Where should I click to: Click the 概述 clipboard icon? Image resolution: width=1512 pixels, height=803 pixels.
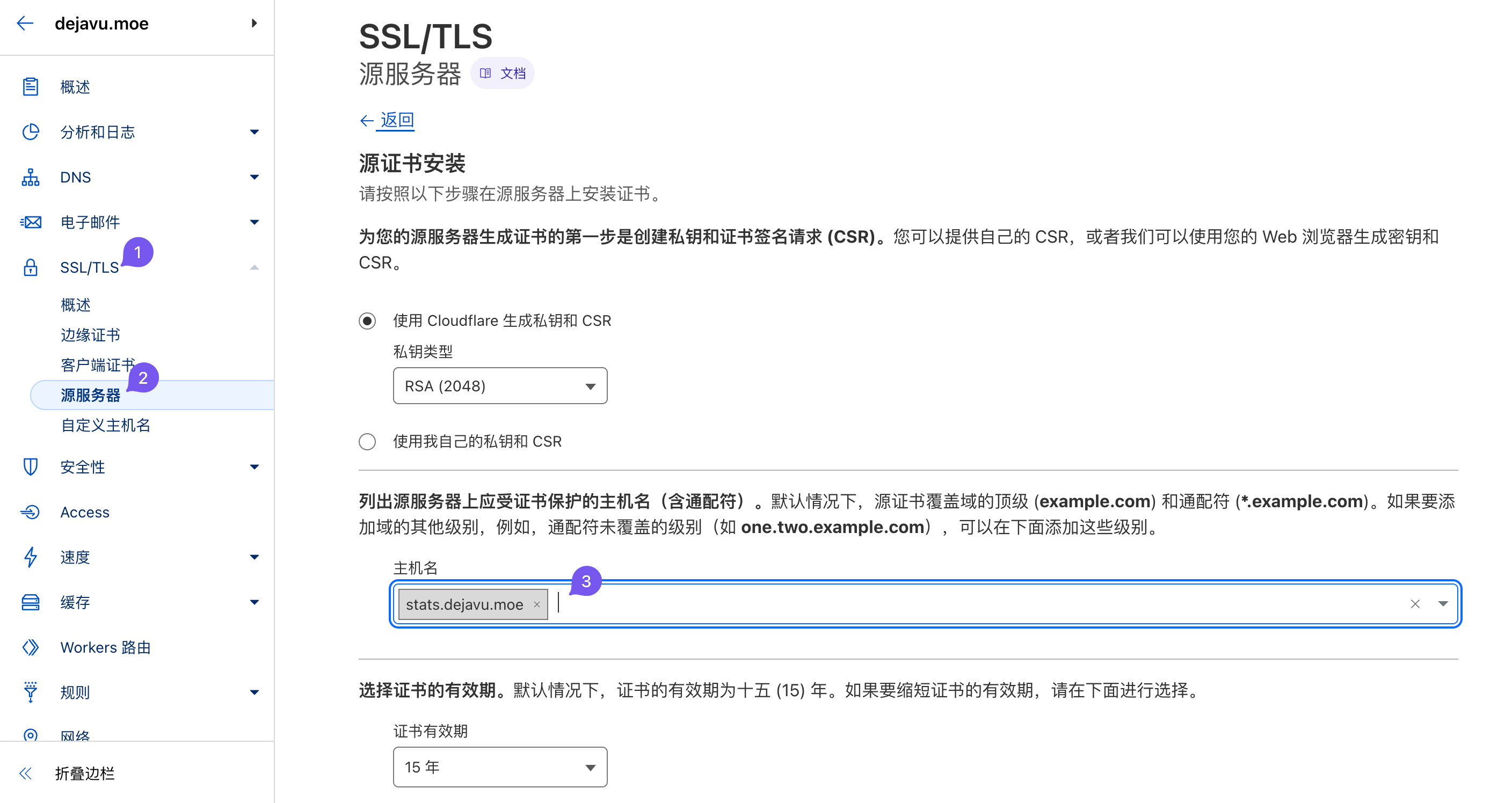coord(31,86)
